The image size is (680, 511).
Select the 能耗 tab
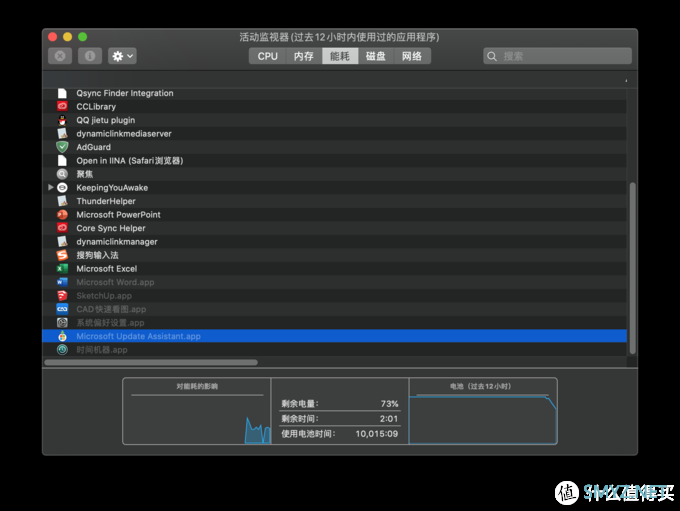[340, 56]
